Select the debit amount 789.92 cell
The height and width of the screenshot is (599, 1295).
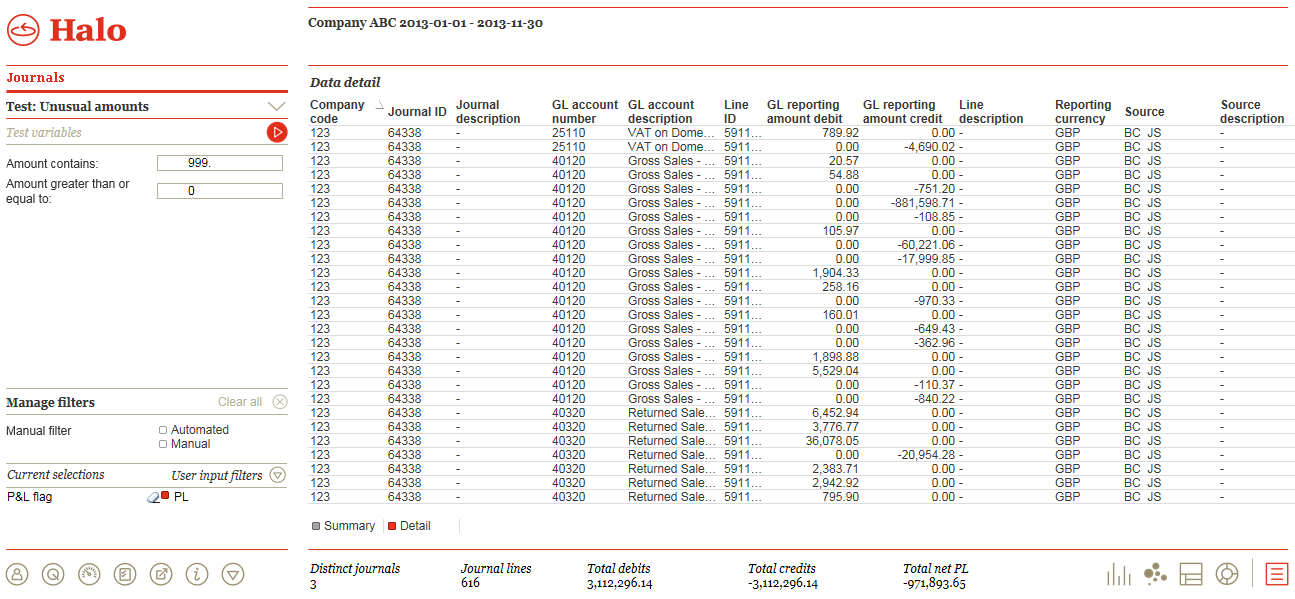pos(840,133)
